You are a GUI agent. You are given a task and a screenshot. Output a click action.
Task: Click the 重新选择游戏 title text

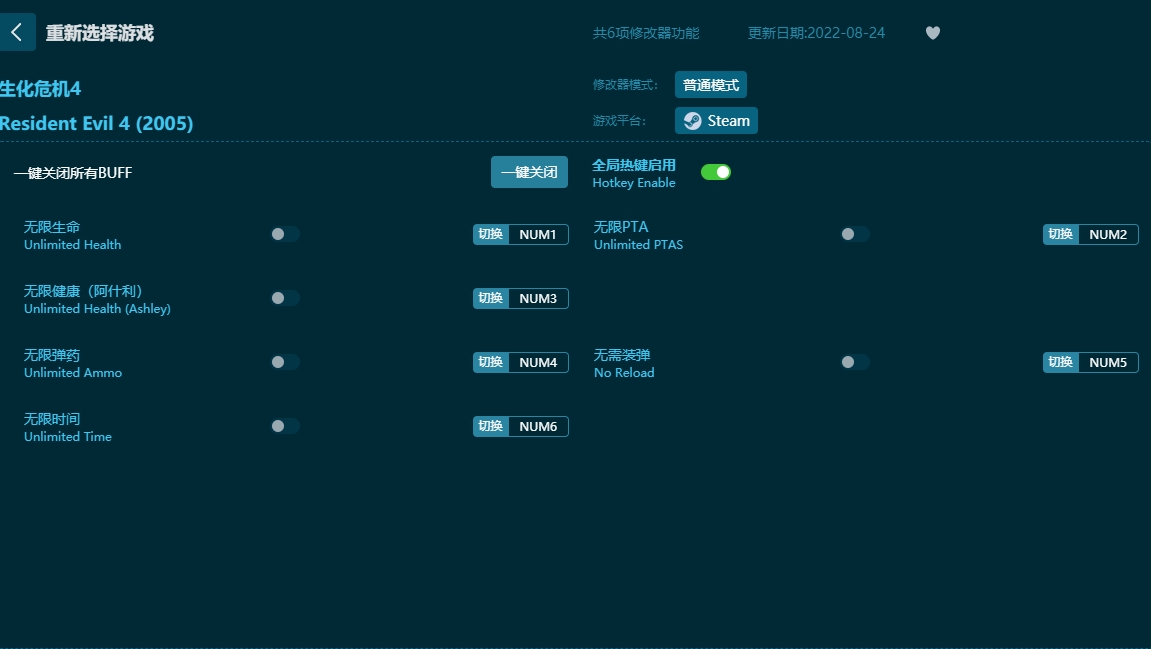100,33
